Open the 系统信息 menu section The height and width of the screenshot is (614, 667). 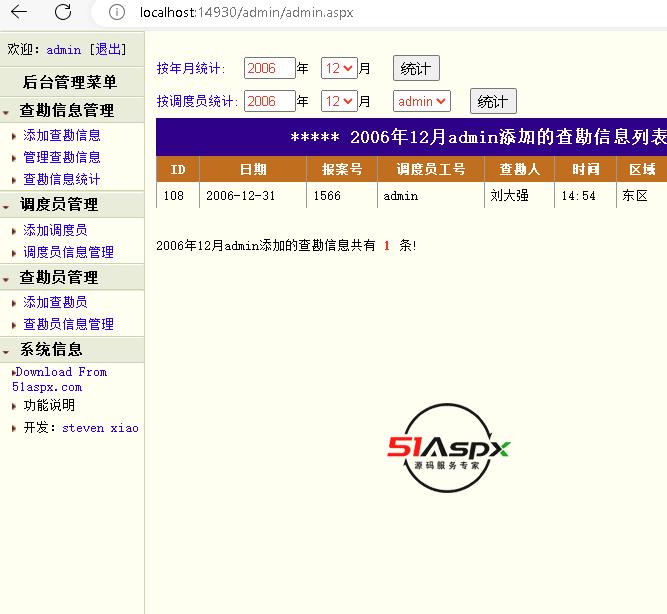pos(51,349)
